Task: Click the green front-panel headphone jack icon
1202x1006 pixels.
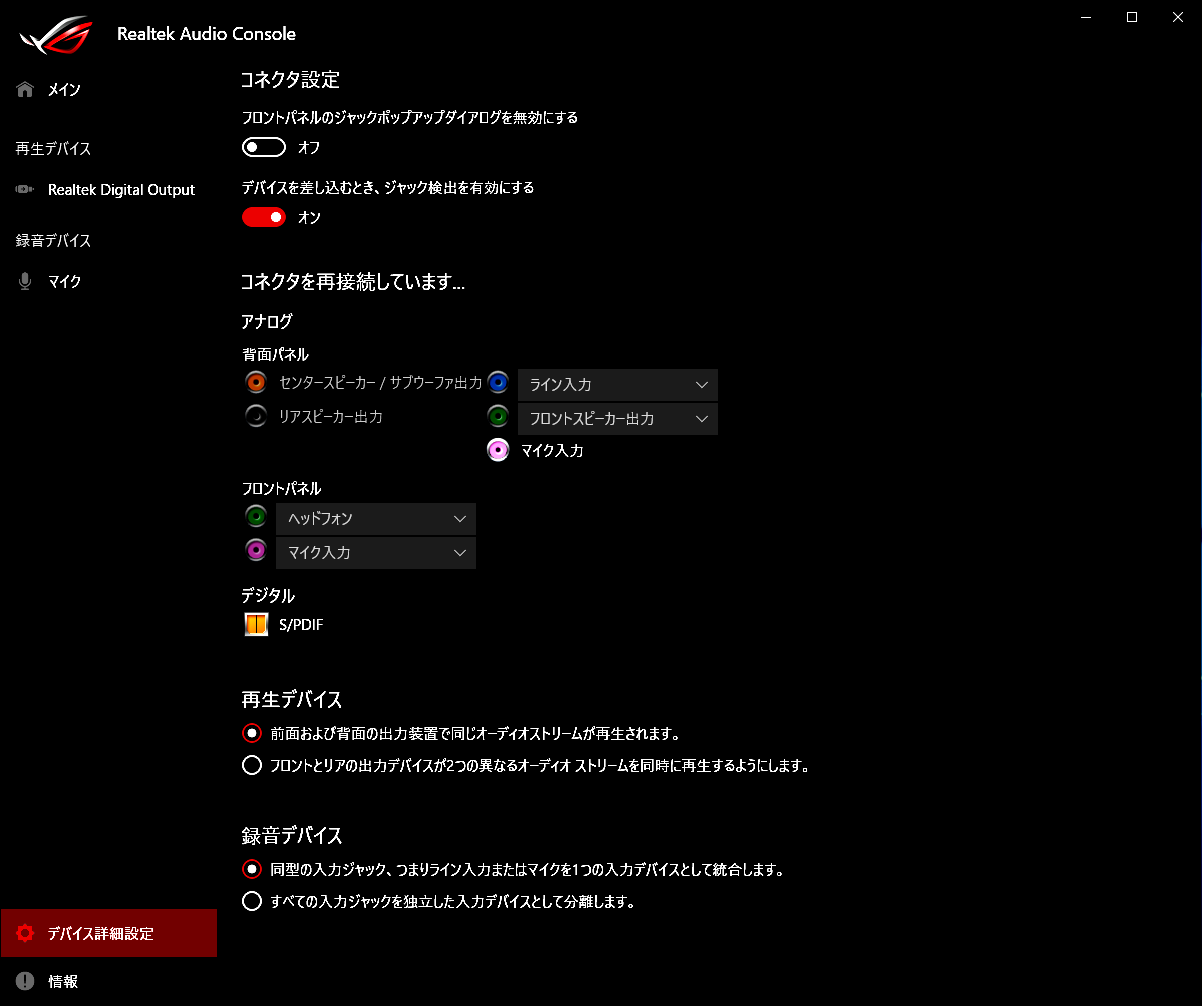Action: pos(256,517)
